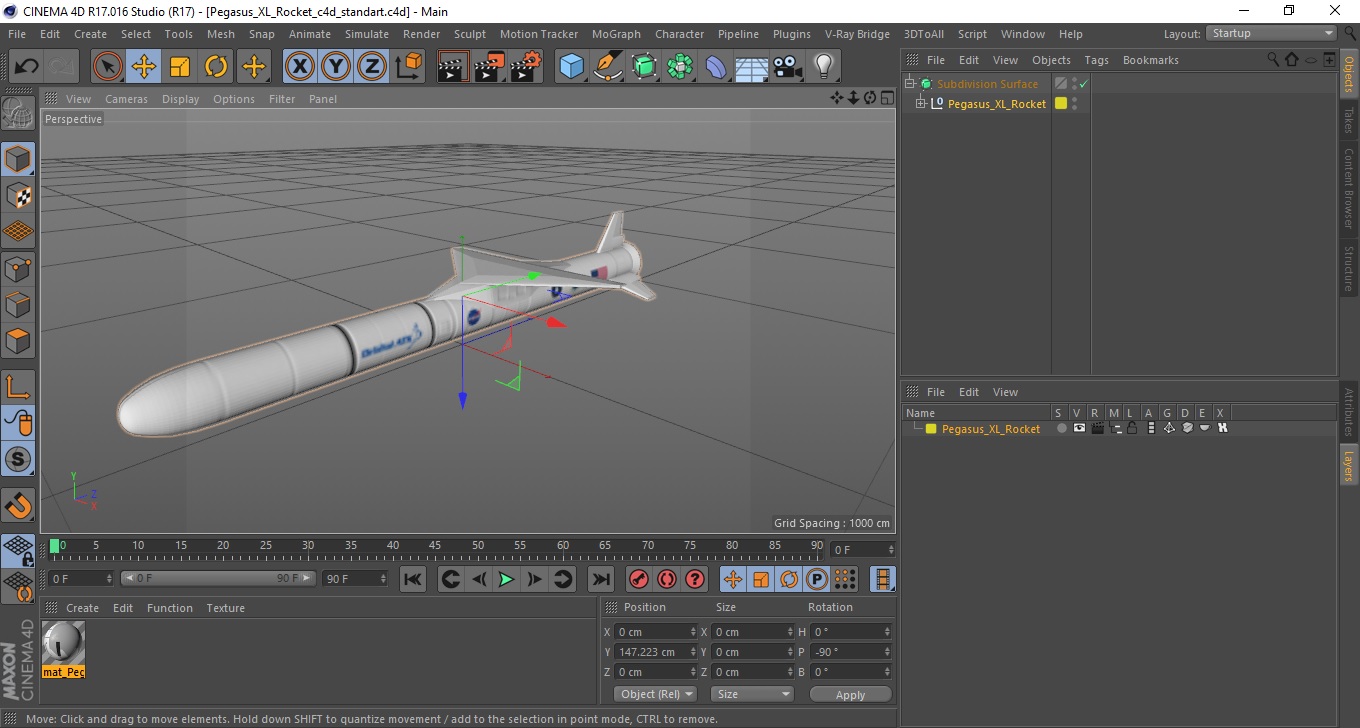Open the MoGraph menu
The width and height of the screenshot is (1360, 728).
tap(616, 34)
